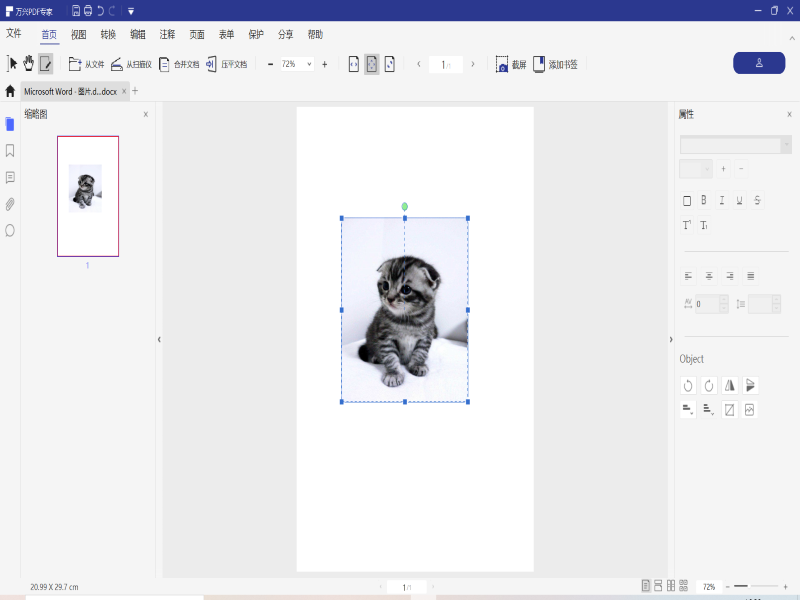This screenshot has height=600, width=800.
Task: Open the comments sidebar panel icon
Action: 10,177
